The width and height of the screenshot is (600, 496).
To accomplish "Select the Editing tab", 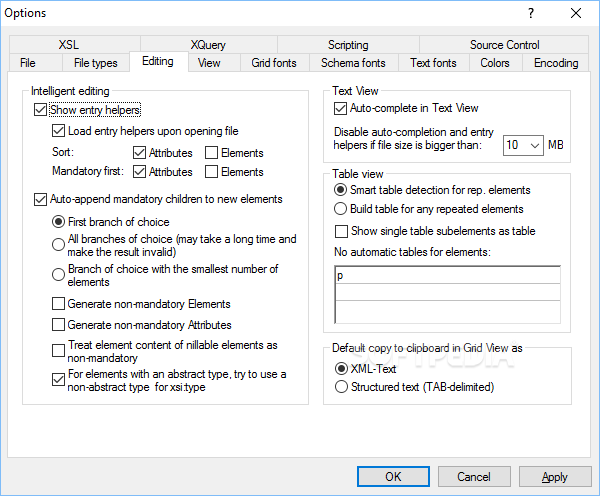I will point(158,61).
